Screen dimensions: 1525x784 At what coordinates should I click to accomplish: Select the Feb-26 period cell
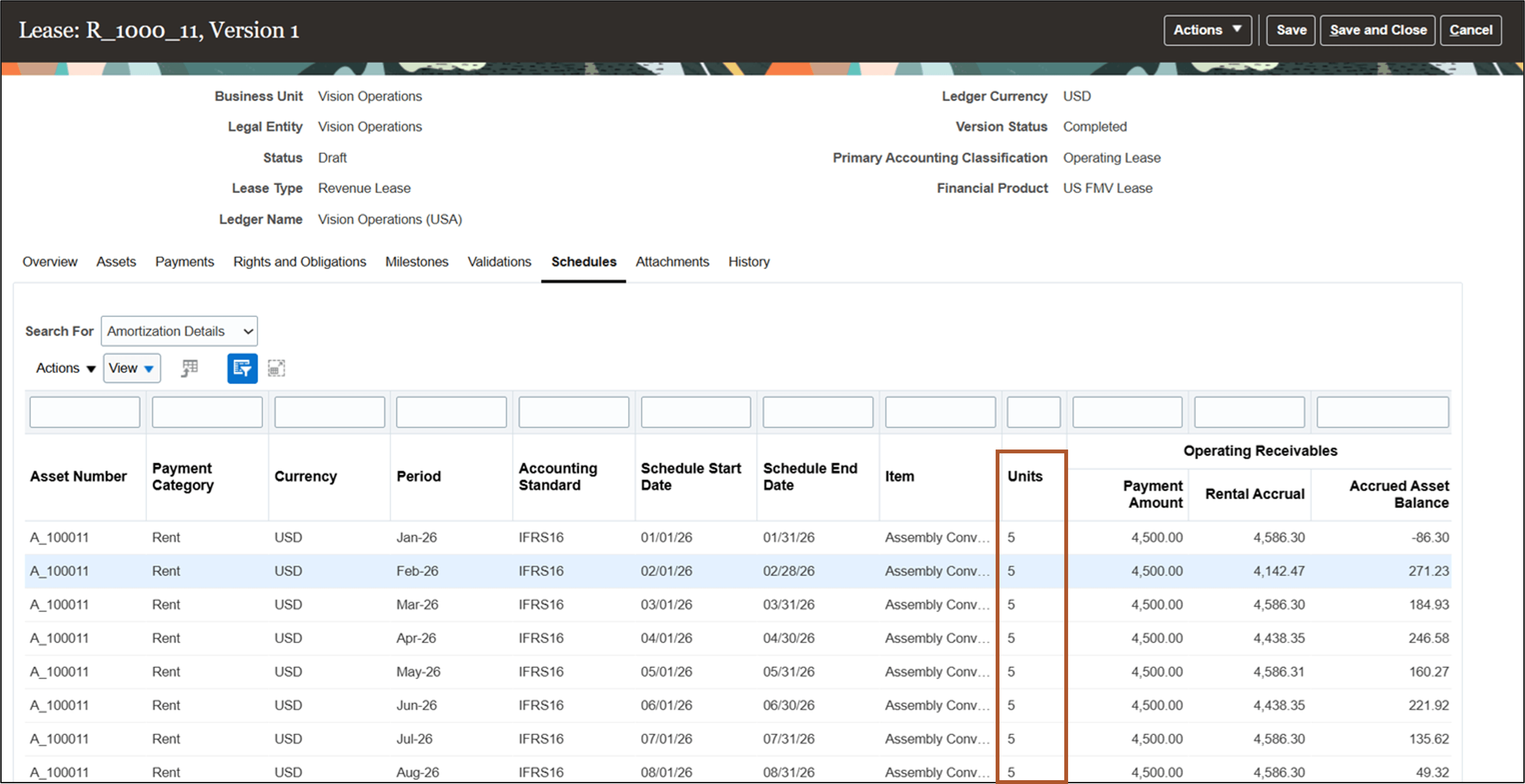point(417,571)
